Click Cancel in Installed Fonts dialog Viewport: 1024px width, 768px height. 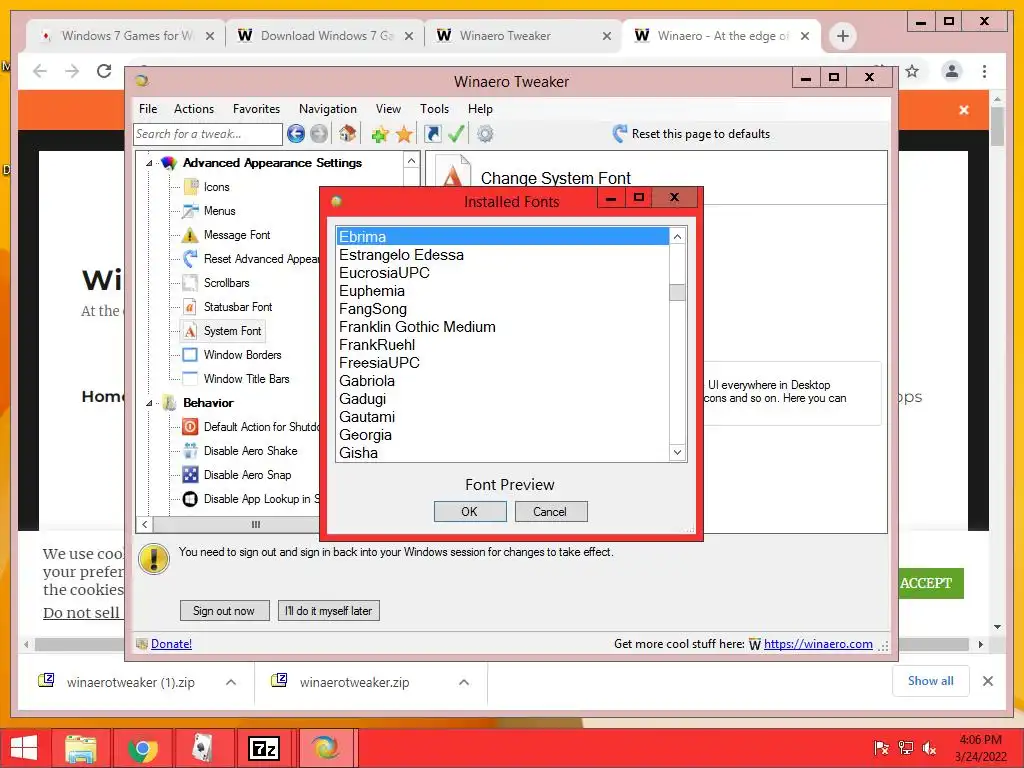(x=551, y=511)
